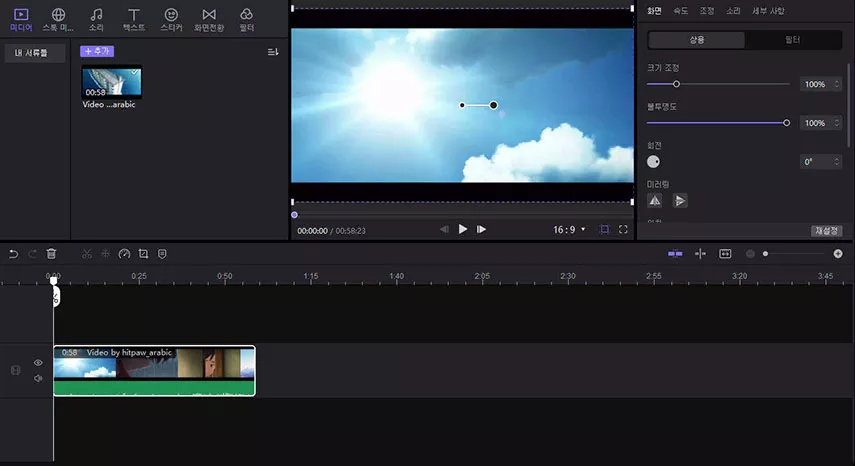Open the 필터 tab with overlapping circles icon

[246, 20]
